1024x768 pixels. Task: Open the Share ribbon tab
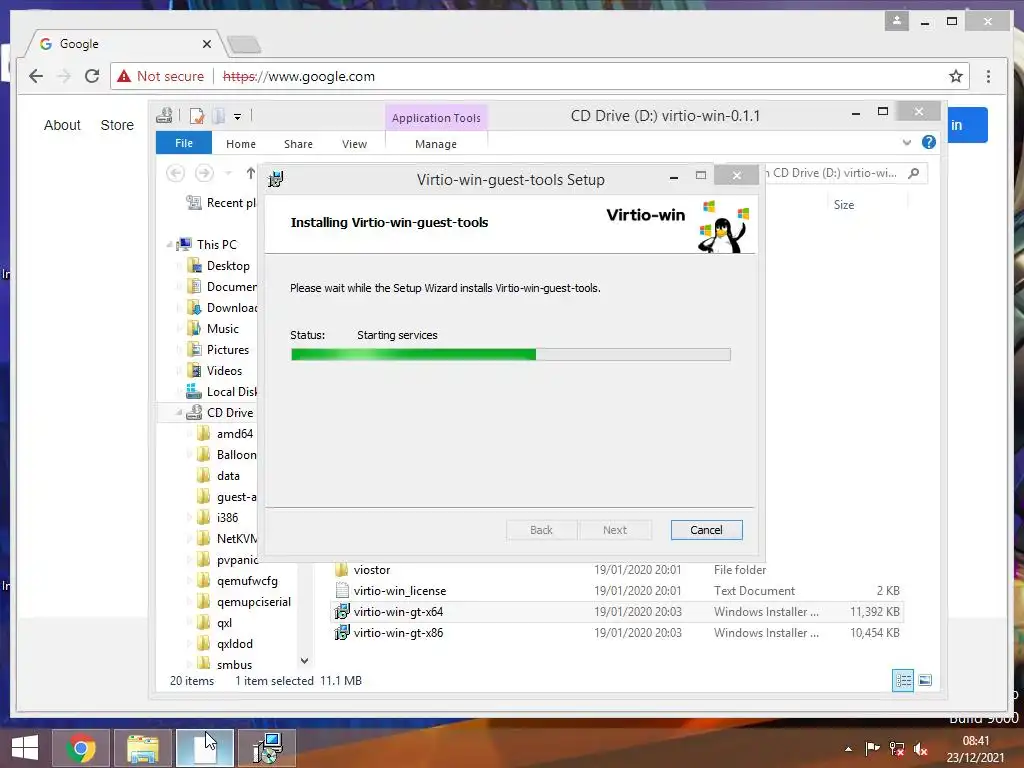point(298,144)
